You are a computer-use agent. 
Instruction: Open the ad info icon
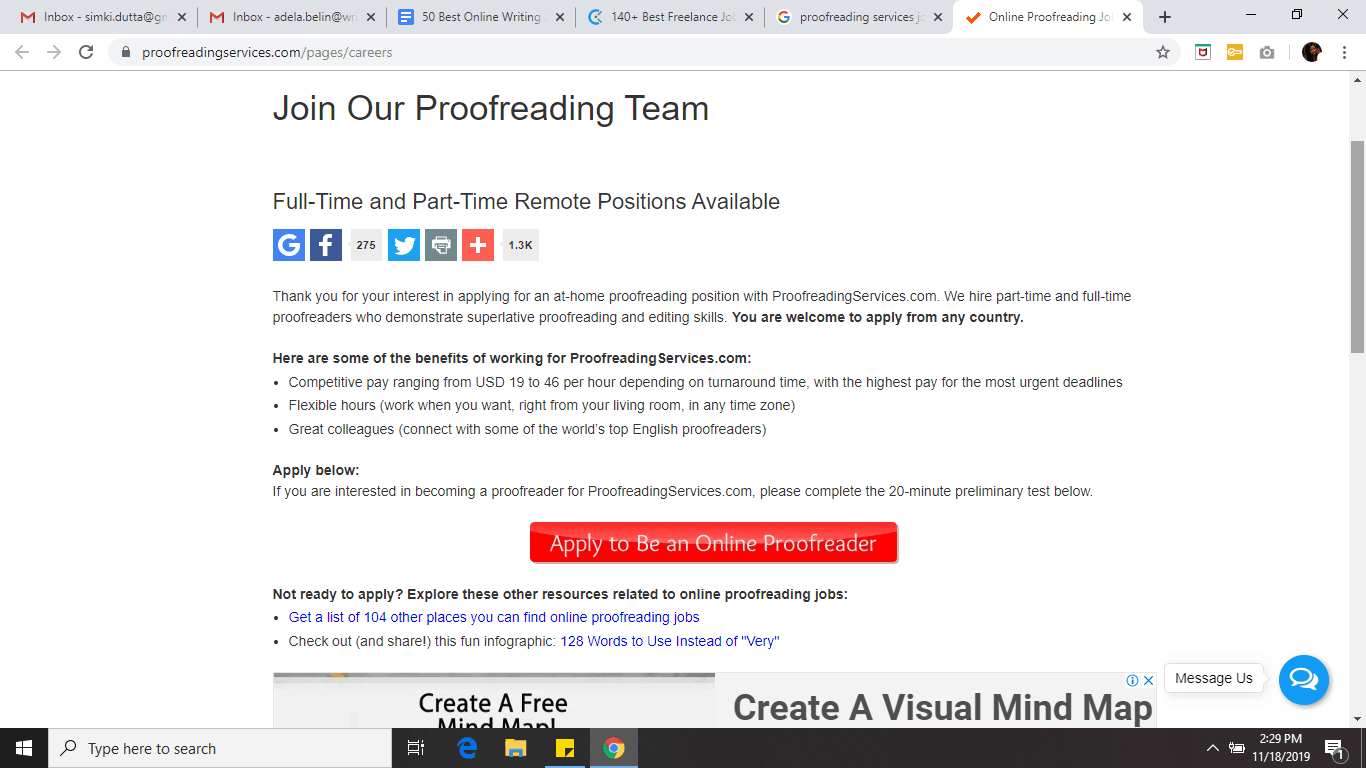pyautogui.click(x=1133, y=680)
